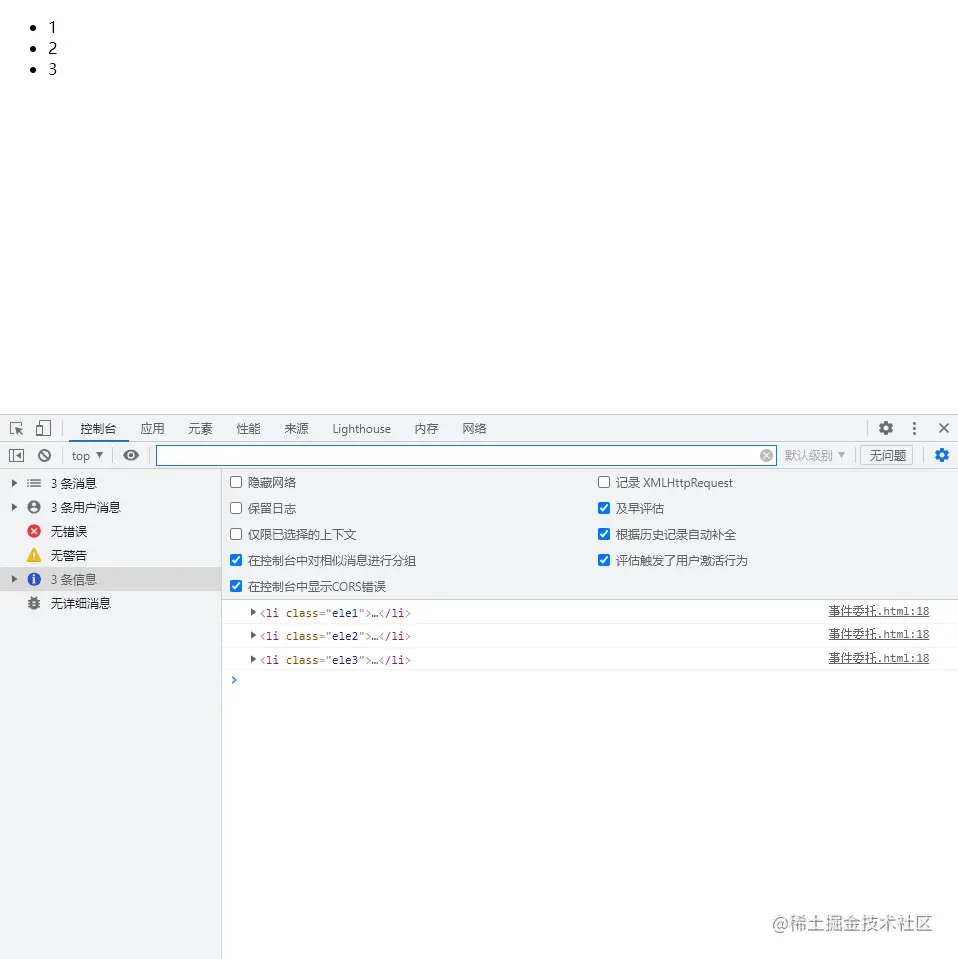This screenshot has height=959, width=958.
Task: Click list item 1 on the page
Action: [53, 28]
